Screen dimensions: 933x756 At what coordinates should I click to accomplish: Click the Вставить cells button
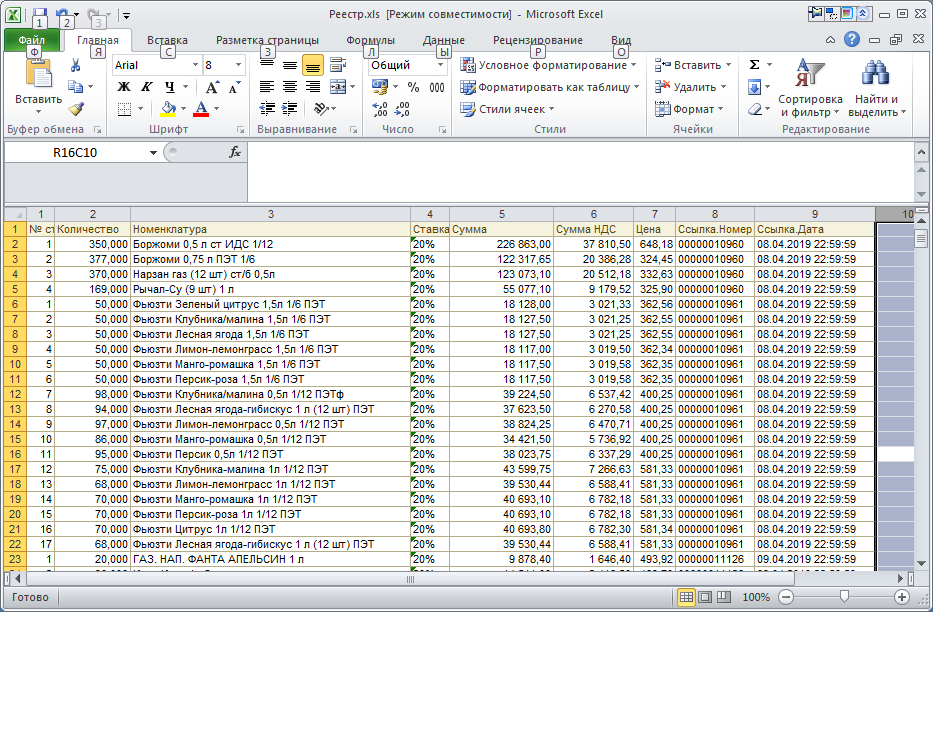tap(692, 65)
